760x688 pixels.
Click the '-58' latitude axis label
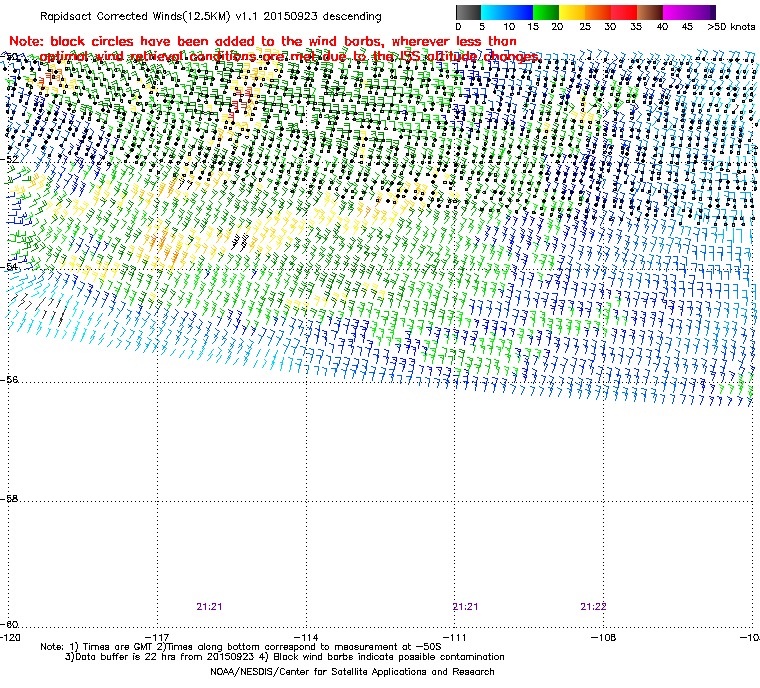click(11, 498)
